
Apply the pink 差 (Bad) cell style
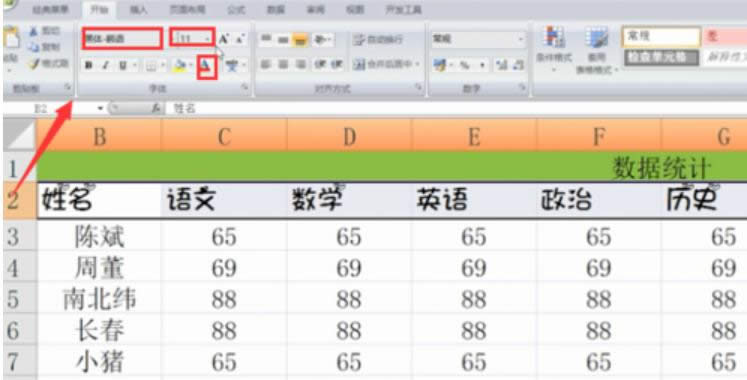tap(725, 37)
